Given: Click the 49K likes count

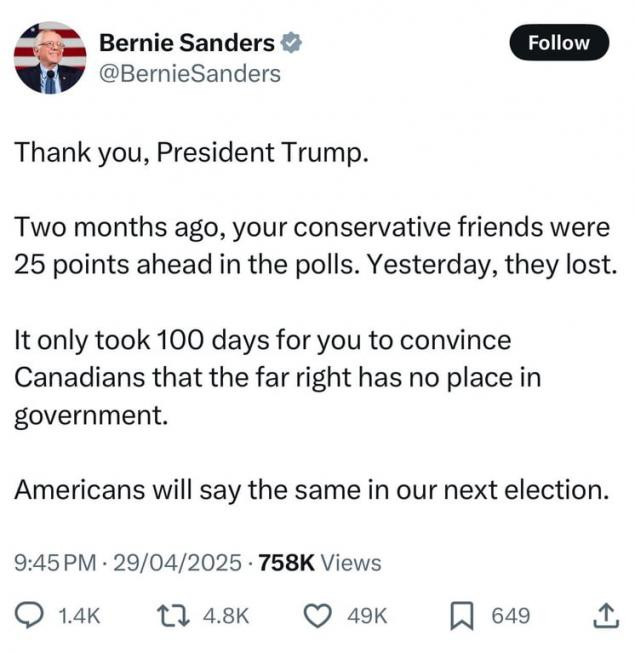Looking at the screenshot, I should (367, 616).
